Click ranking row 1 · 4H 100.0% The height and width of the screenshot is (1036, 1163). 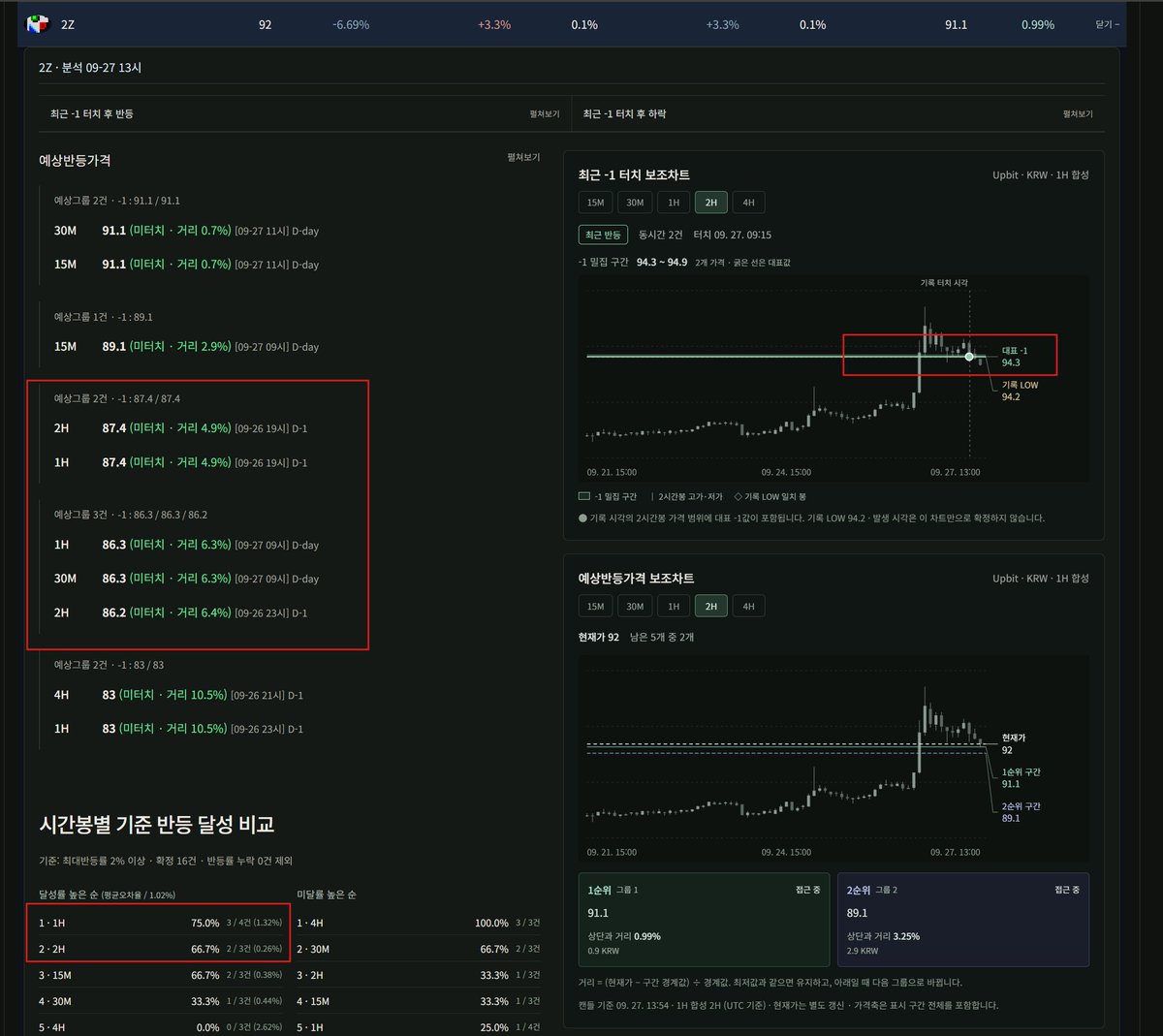click(x=419, y=923)
